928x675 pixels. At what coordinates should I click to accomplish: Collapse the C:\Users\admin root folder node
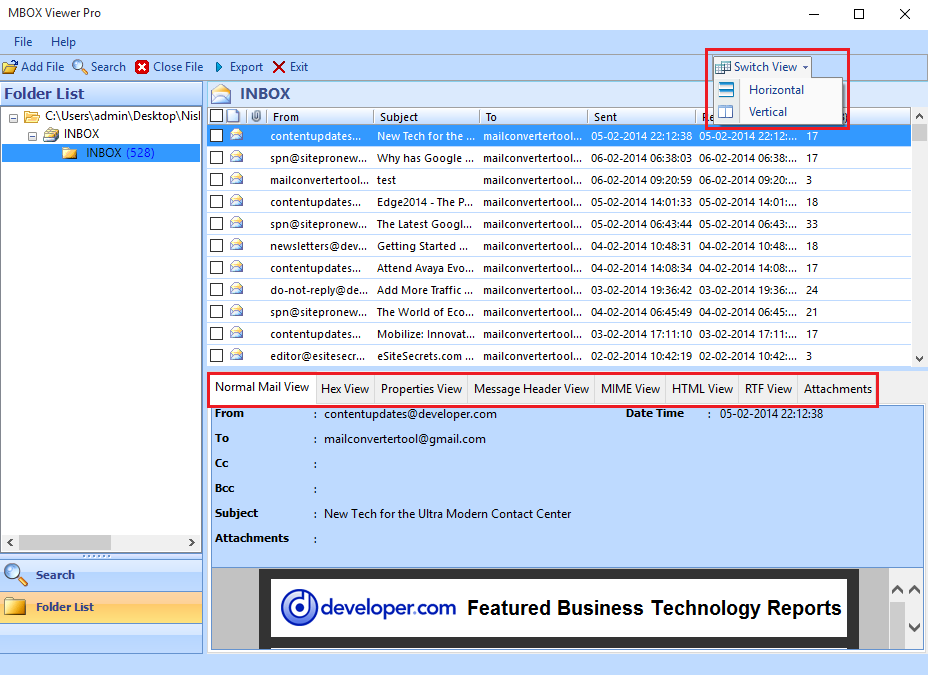coord(13,117)
